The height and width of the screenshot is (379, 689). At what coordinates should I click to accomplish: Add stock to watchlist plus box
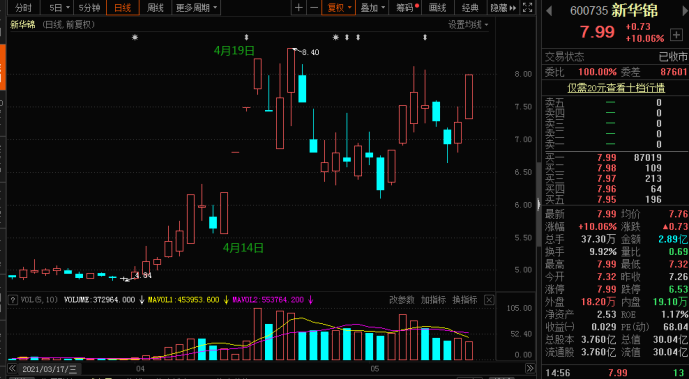(676, 35)
